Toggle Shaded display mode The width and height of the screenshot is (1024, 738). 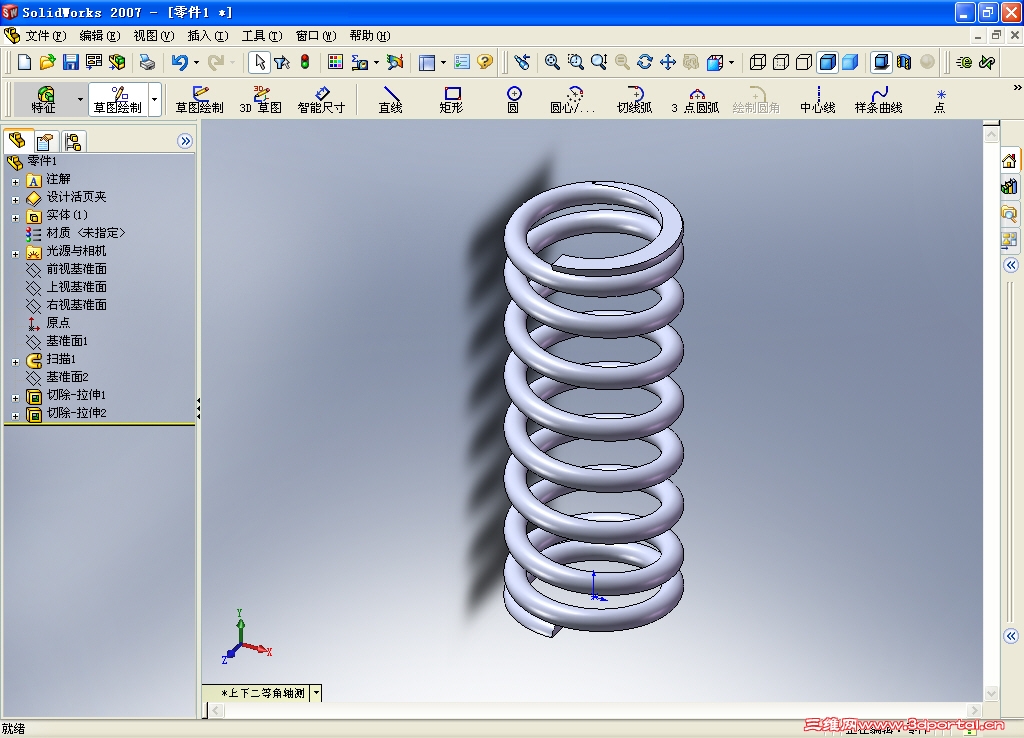(x=850, y=62)
